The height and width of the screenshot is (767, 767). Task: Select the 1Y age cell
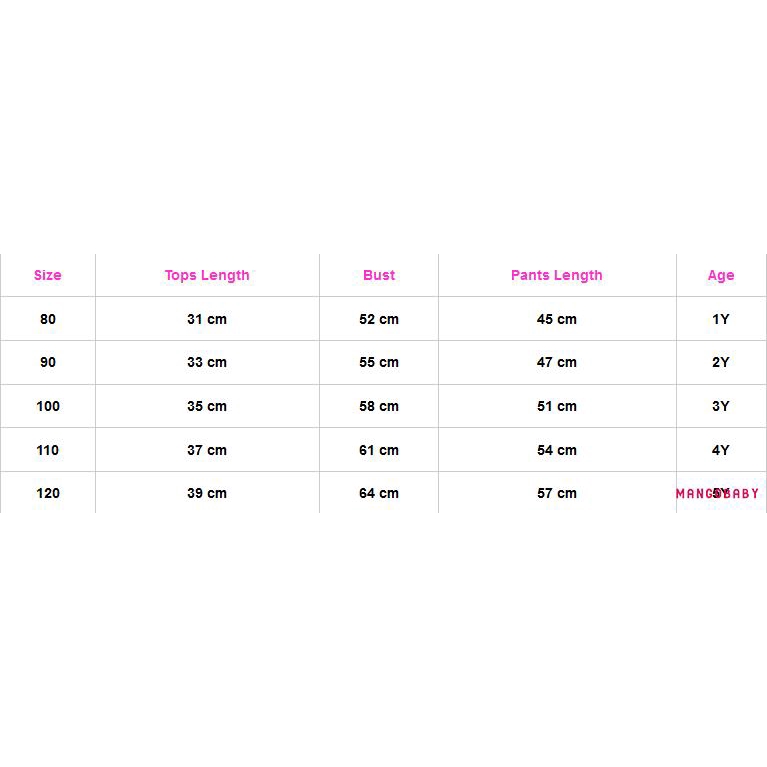coord(721,319)
